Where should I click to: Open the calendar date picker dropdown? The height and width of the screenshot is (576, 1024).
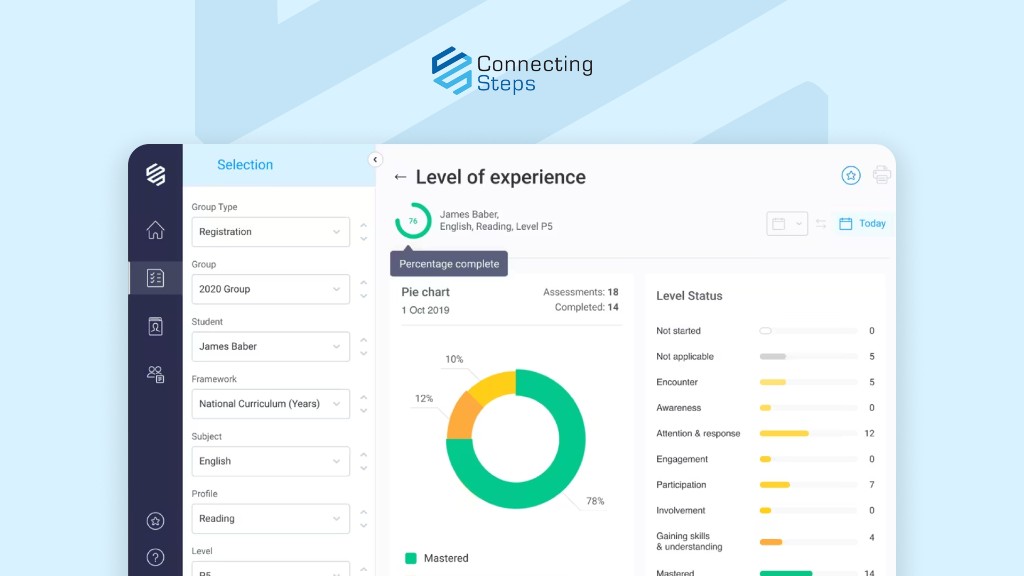(x=787, y=224)
